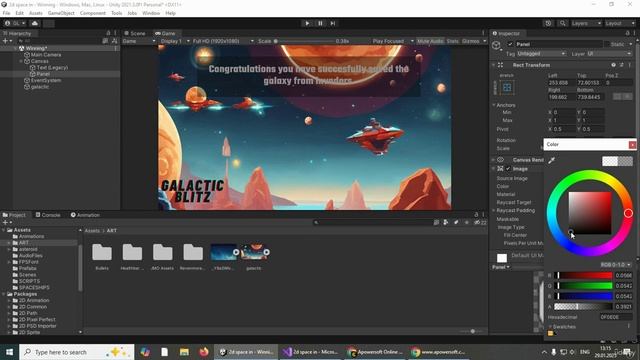Open Winning scene options menu in Hierarchy
640x360 pixels.
116,48
